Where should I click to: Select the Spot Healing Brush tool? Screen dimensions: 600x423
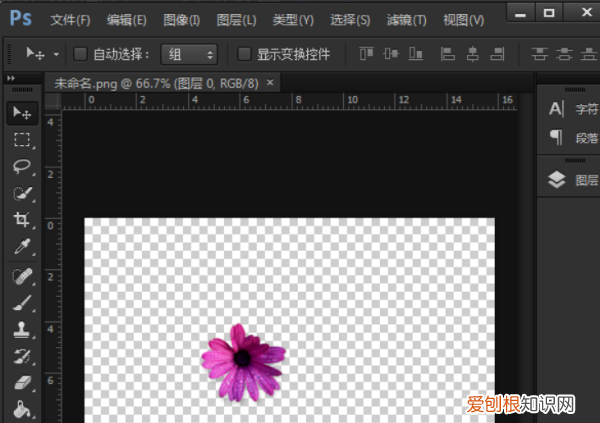click(22, 276)
